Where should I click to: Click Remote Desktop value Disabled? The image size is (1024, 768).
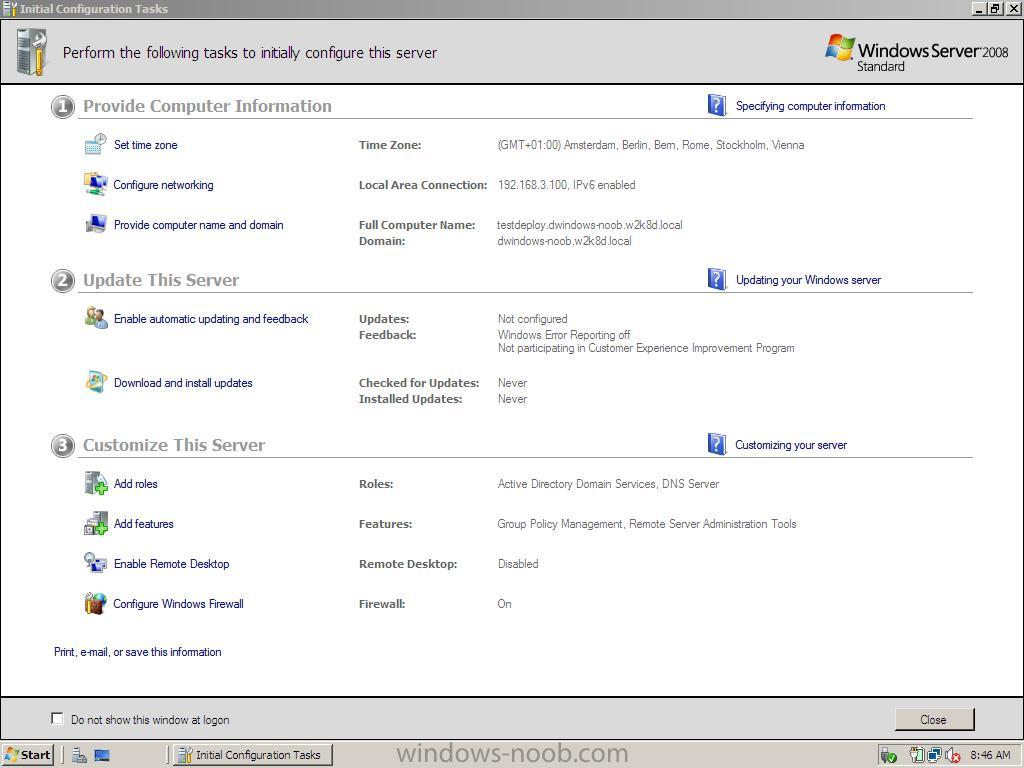click(x=518, y=564)
